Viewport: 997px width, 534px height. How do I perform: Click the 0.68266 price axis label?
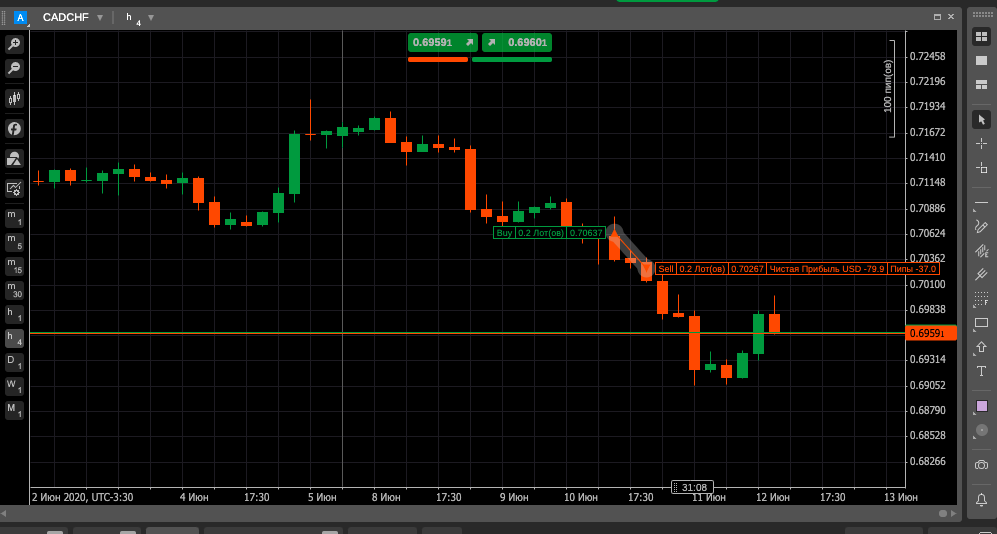(928, 461)
